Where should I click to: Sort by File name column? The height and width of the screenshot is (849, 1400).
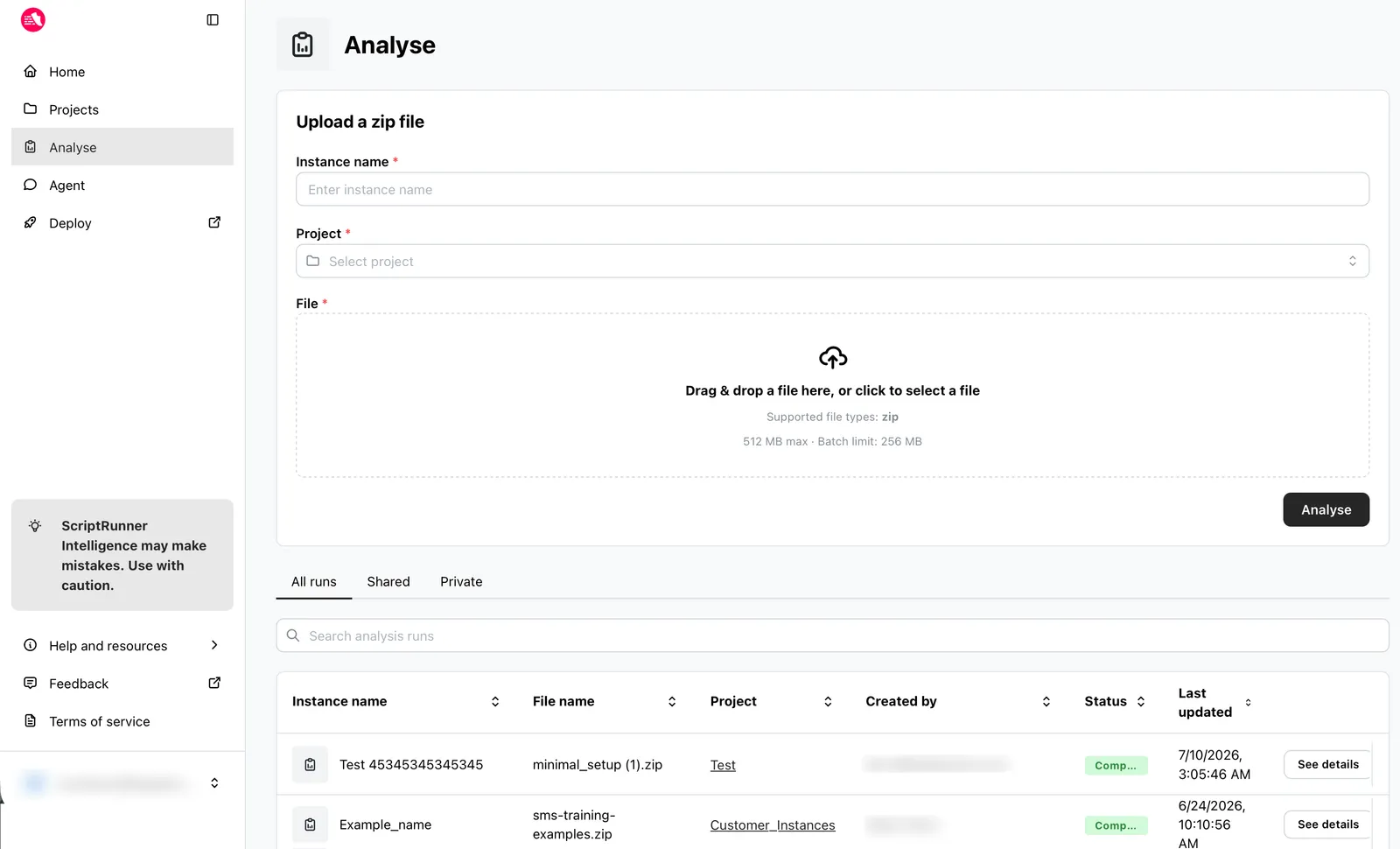(672, 701)
